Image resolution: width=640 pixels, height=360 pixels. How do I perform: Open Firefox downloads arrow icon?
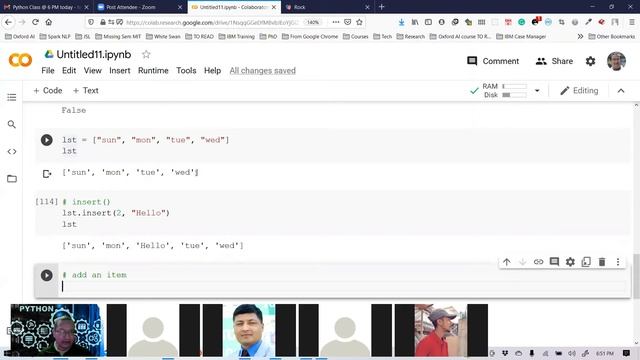click(x=401, y=22)
